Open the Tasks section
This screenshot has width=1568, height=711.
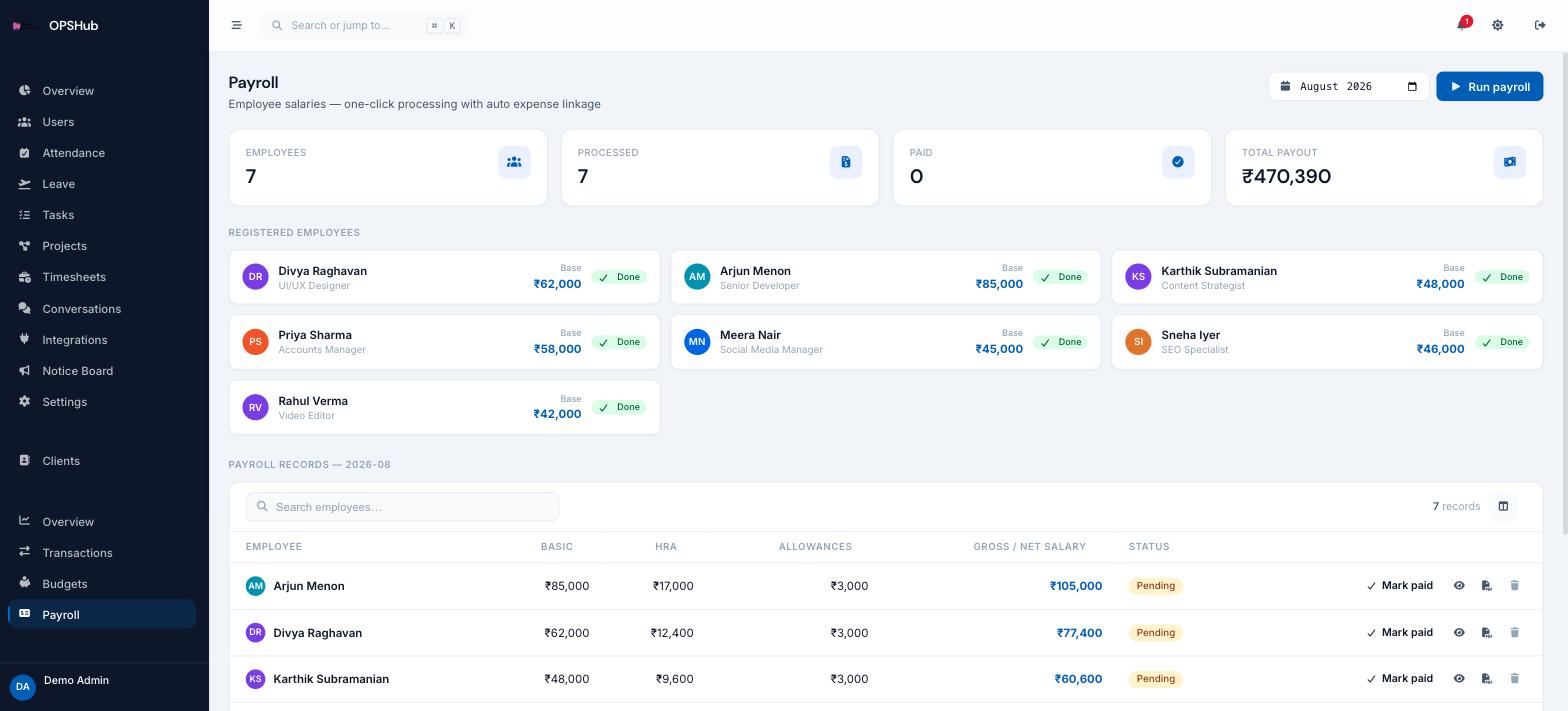pyautogui.click(x=102, y=215)
